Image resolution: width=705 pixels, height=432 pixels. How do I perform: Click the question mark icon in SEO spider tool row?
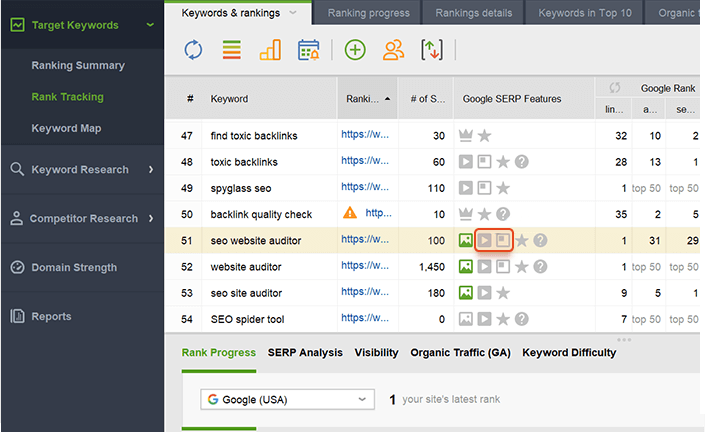(x=522, y=319)
